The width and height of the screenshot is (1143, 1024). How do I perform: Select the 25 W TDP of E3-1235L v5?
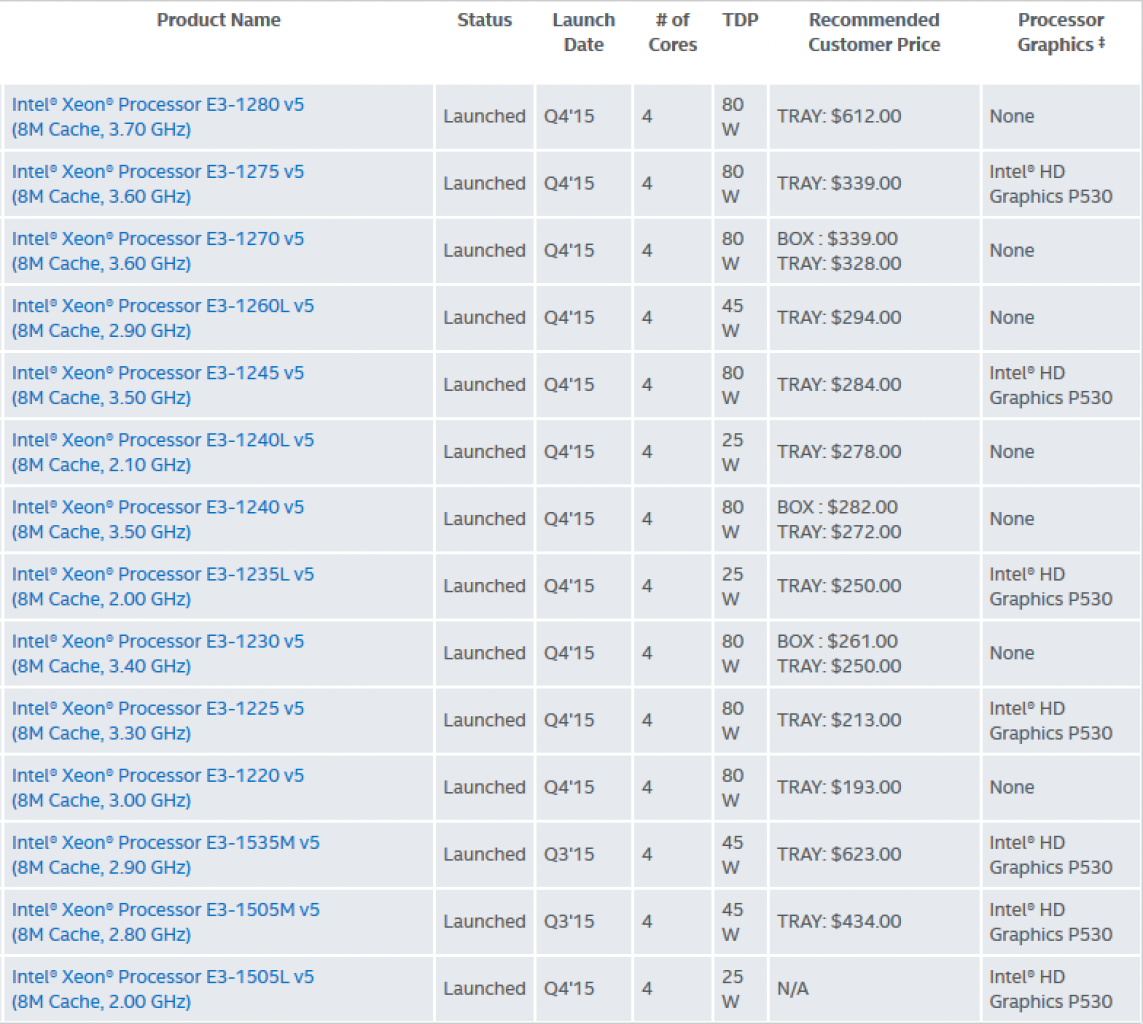(x=733, y=586)
